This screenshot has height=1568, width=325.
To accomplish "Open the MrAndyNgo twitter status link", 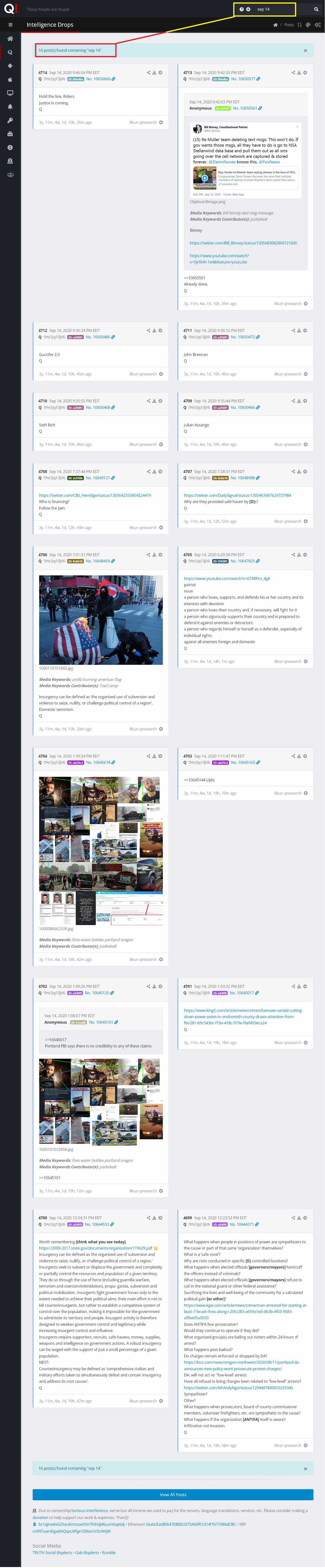I will point(239,1388).
